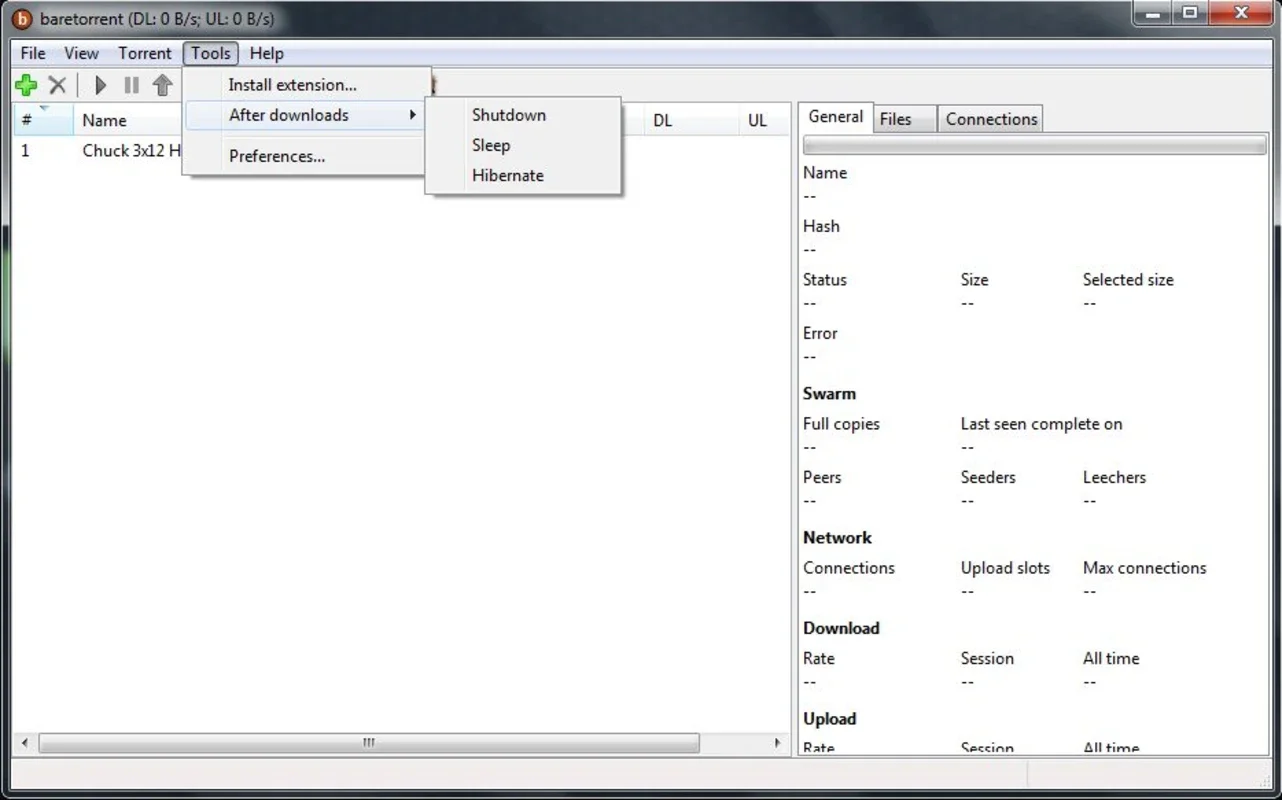Screen dimensions: 1282x800
Task: Click the Last seen complete on label
Action: click(1041, 424)
